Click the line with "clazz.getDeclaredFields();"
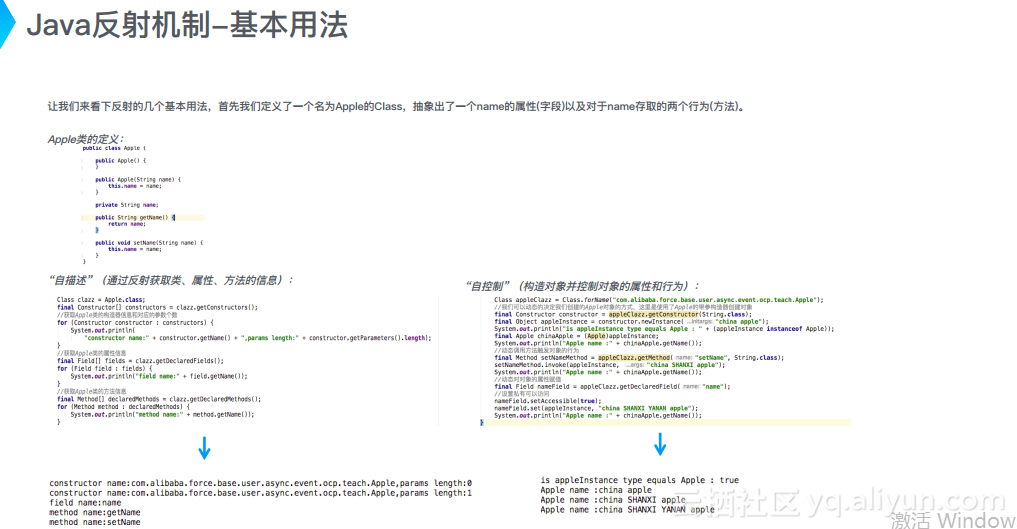The width and height of the screenshot is (1017, 529). pos(140,360)
